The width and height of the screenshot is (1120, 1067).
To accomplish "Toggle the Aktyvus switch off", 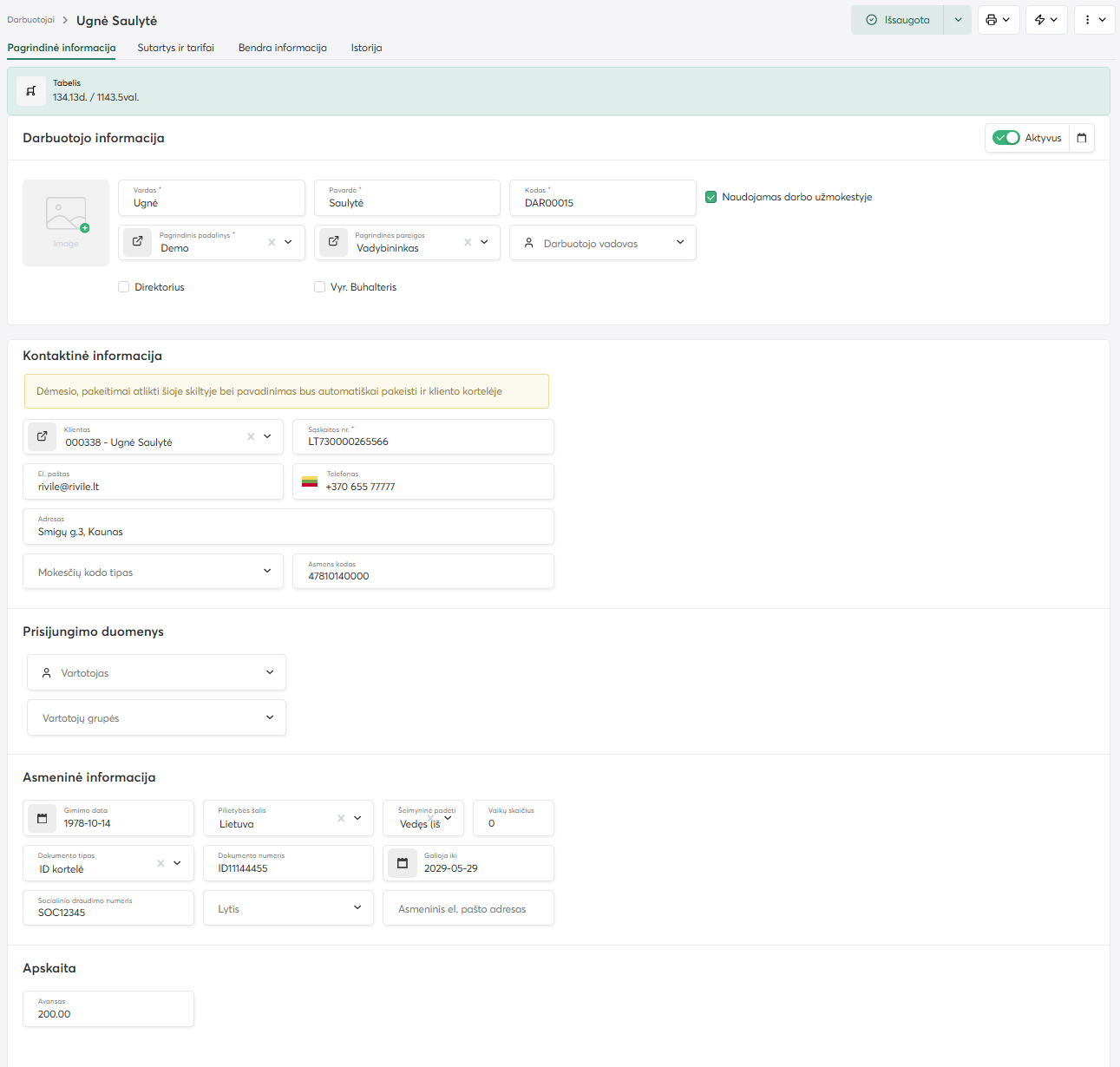I will point(1006,138).
